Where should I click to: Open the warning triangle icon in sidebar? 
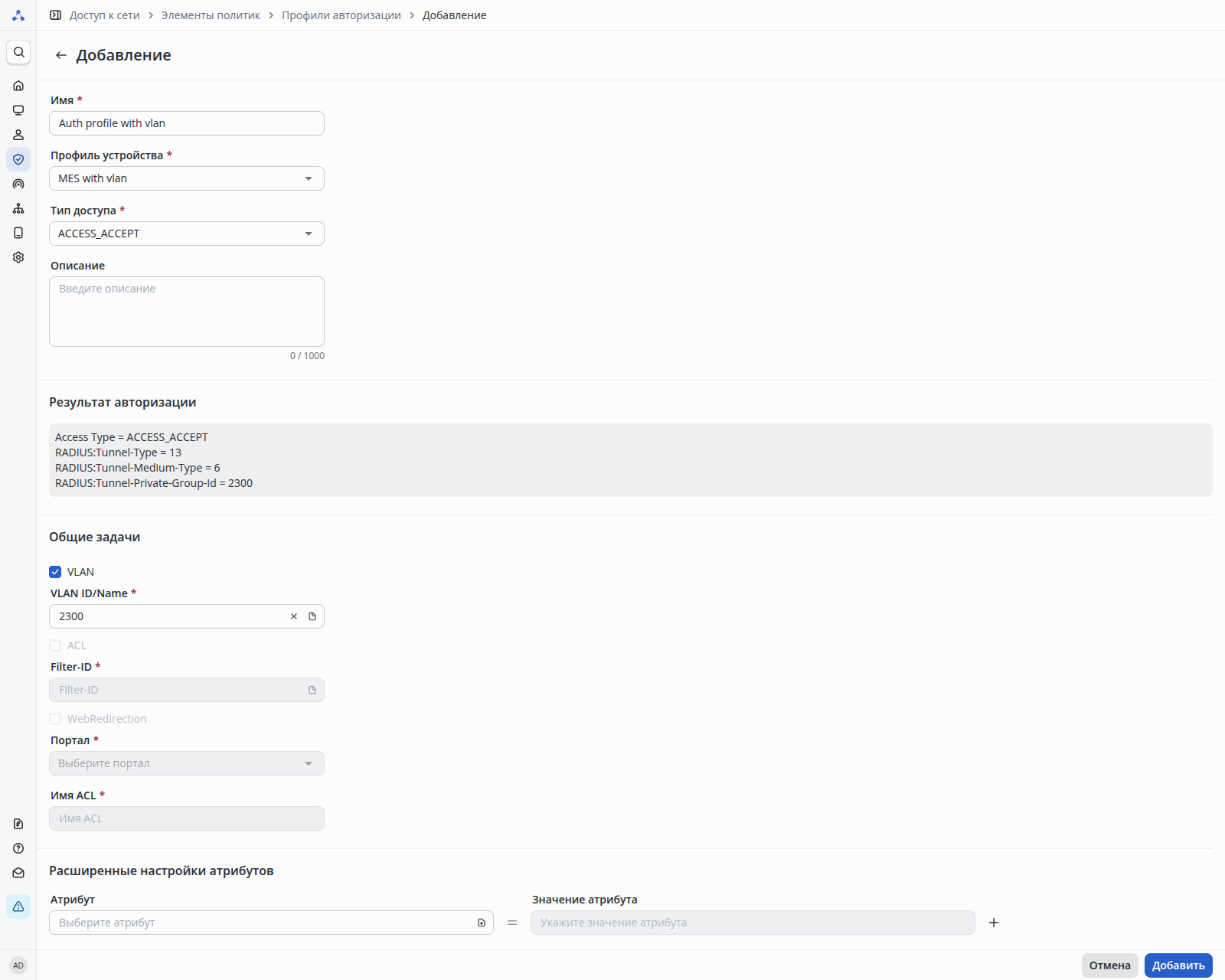18,906
